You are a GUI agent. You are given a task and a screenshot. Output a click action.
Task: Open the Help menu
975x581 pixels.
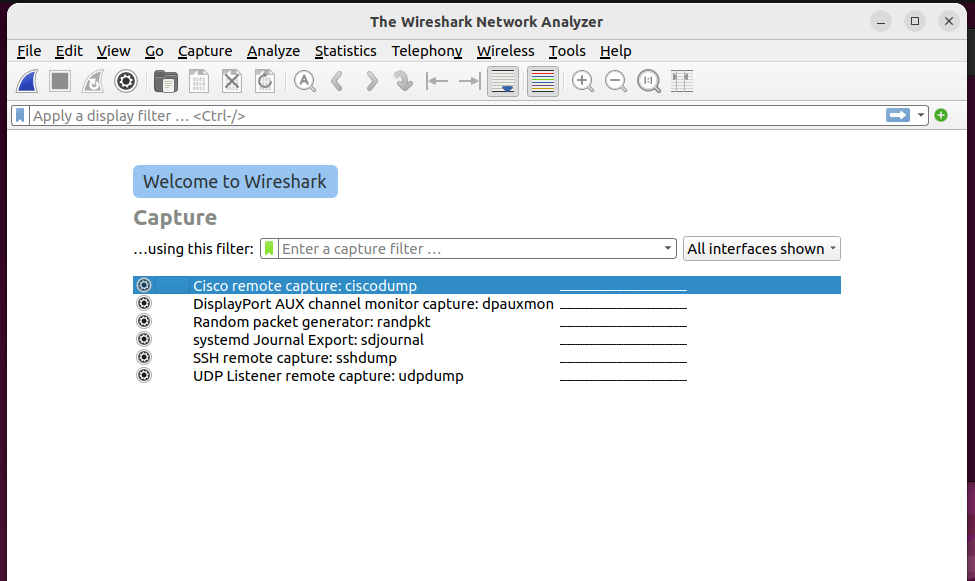[616, 51]
